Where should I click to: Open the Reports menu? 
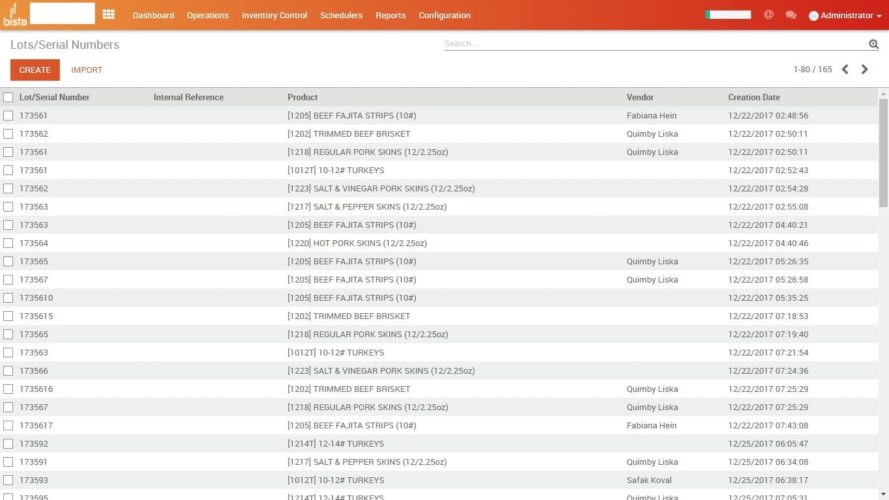[x=390, y=15]
